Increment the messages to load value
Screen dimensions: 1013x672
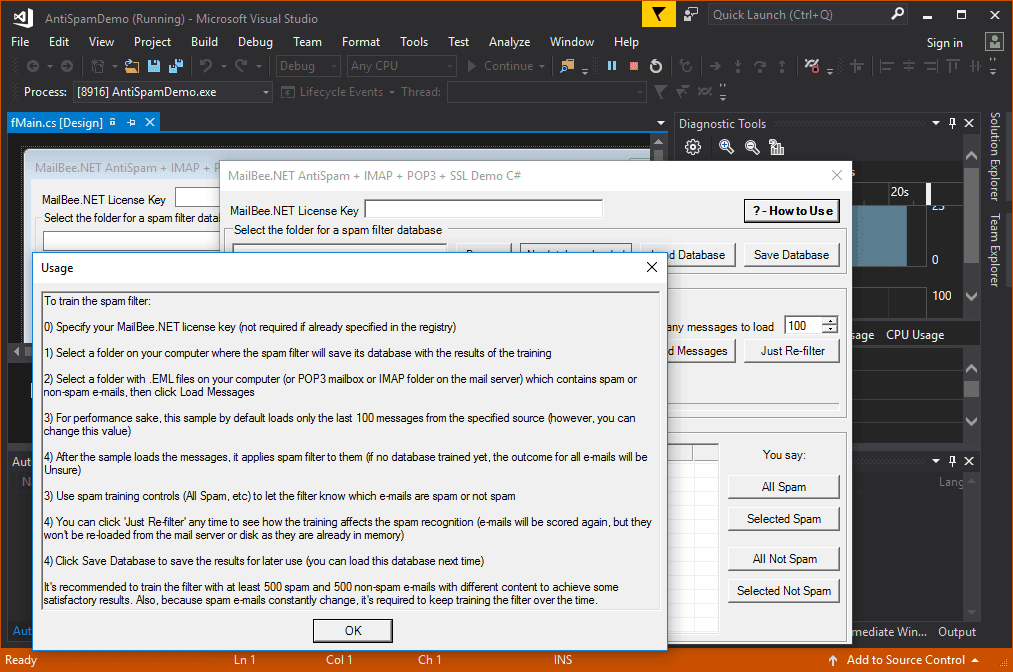coord(830,321)
